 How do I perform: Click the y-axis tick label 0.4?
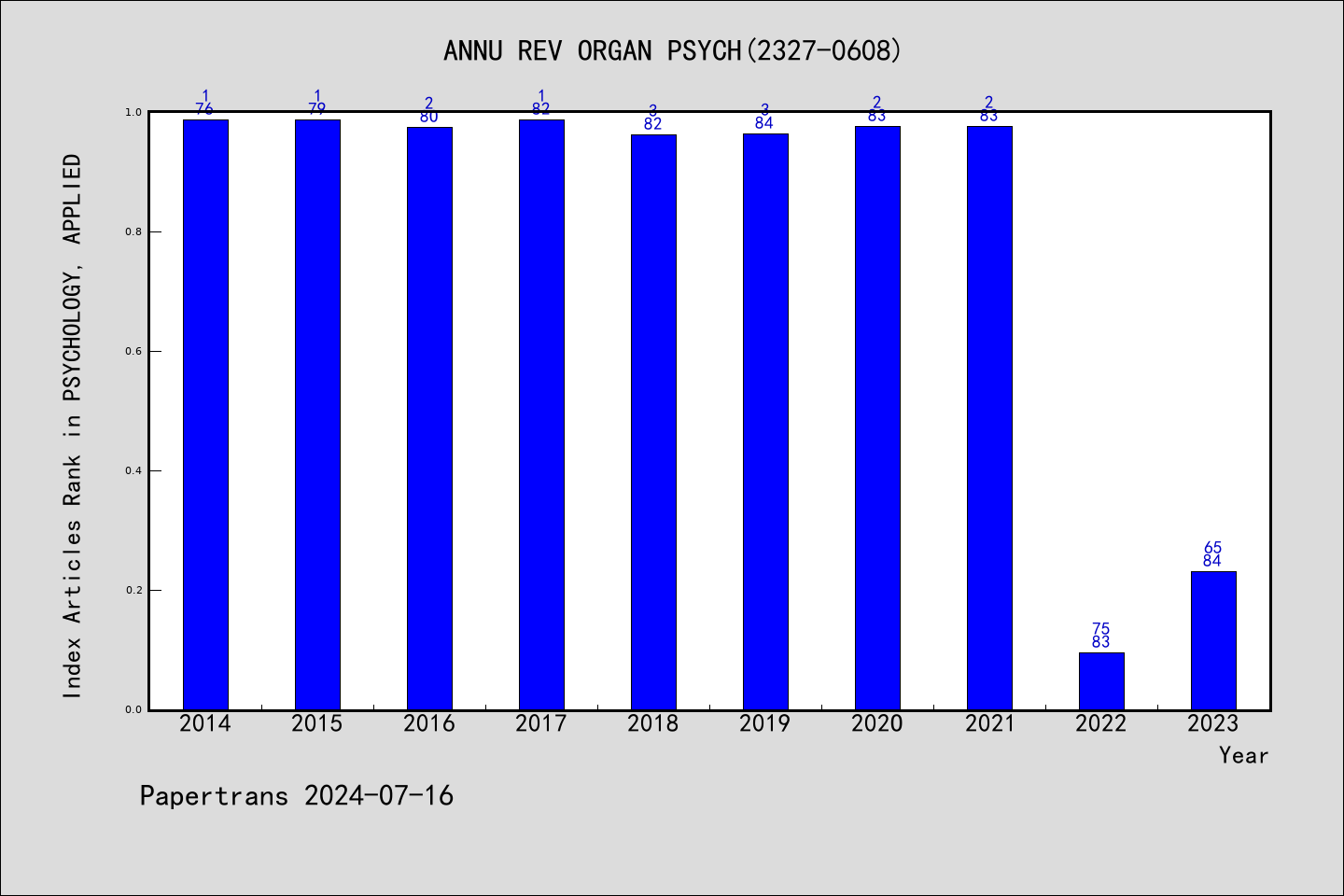(x=133, y=470)
